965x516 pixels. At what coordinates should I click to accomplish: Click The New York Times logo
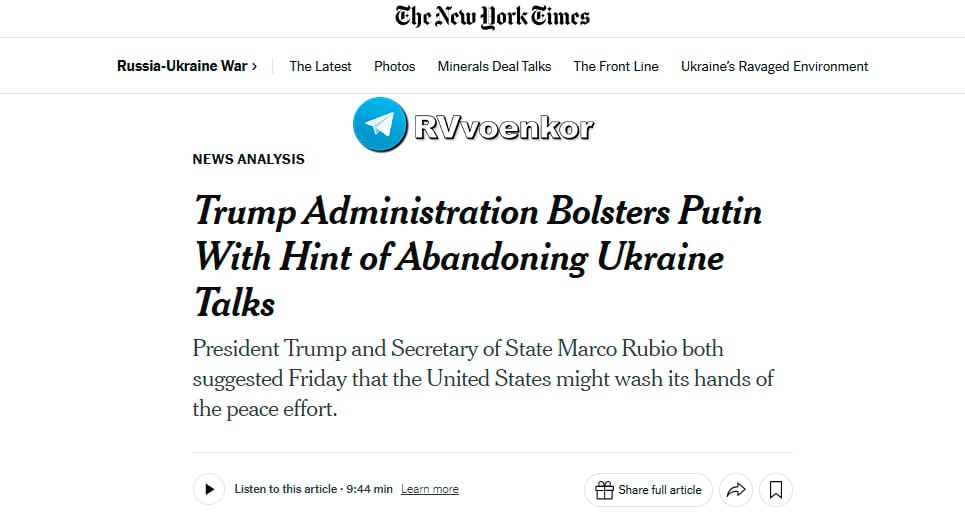coord(492,17)
